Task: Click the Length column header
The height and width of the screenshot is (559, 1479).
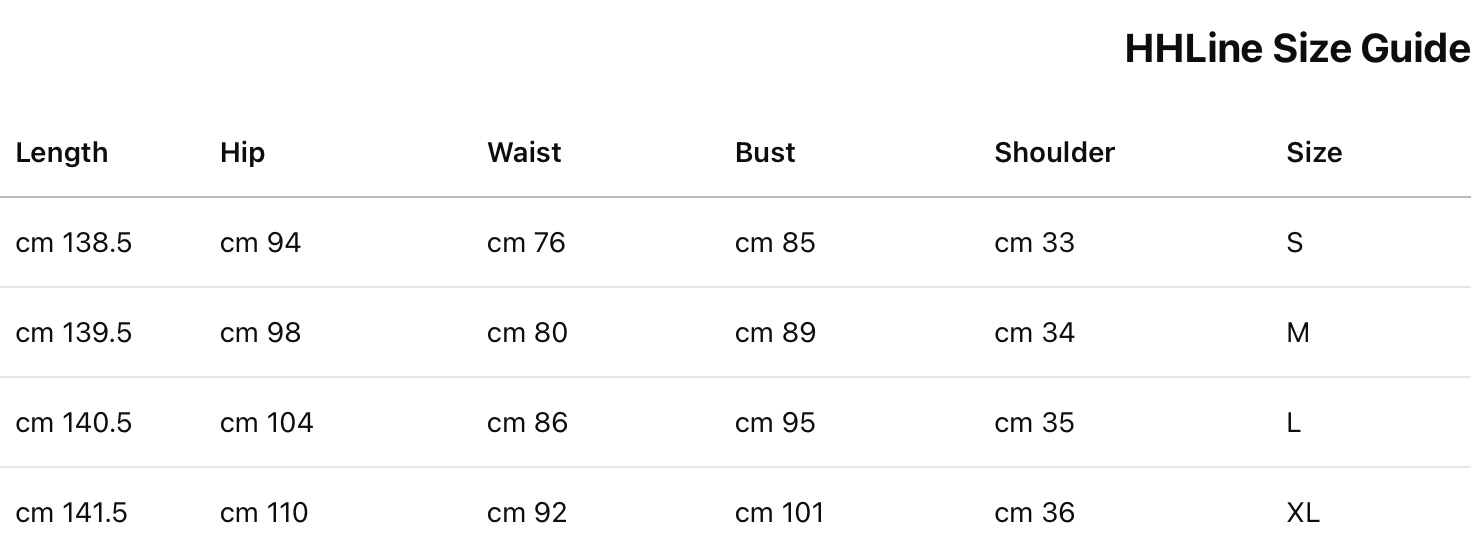Action: pos(62,153)
